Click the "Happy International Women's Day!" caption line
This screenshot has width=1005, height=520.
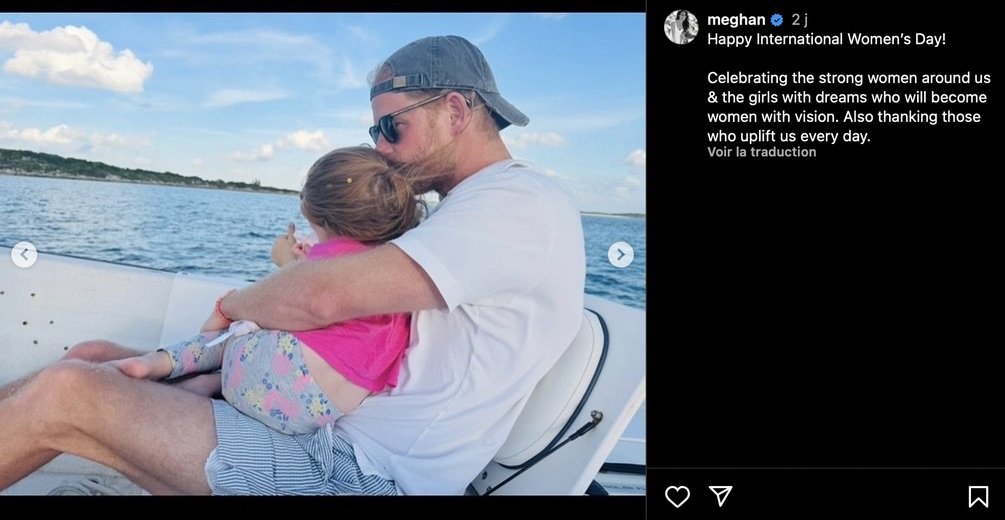click(x=826, y=39)
